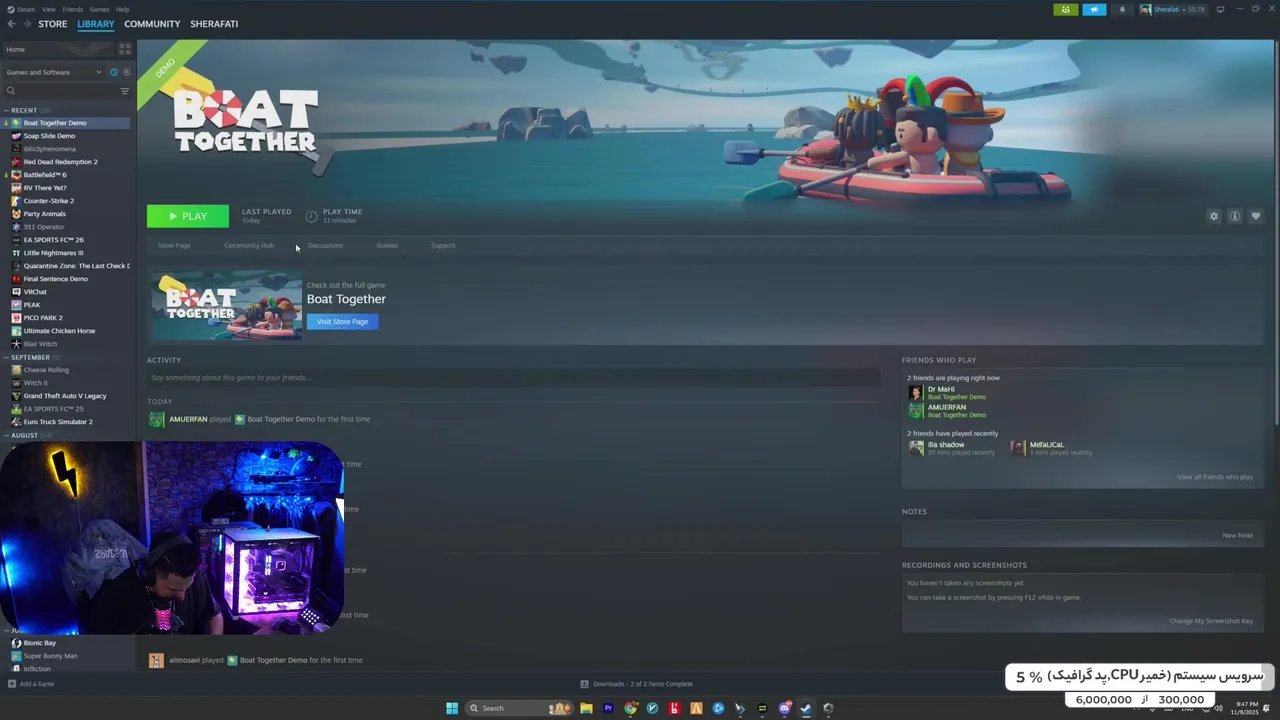Open the blue announcements megaphone icon
The width and height of the screenshot is (1280, 720).
pos(1094,9)
